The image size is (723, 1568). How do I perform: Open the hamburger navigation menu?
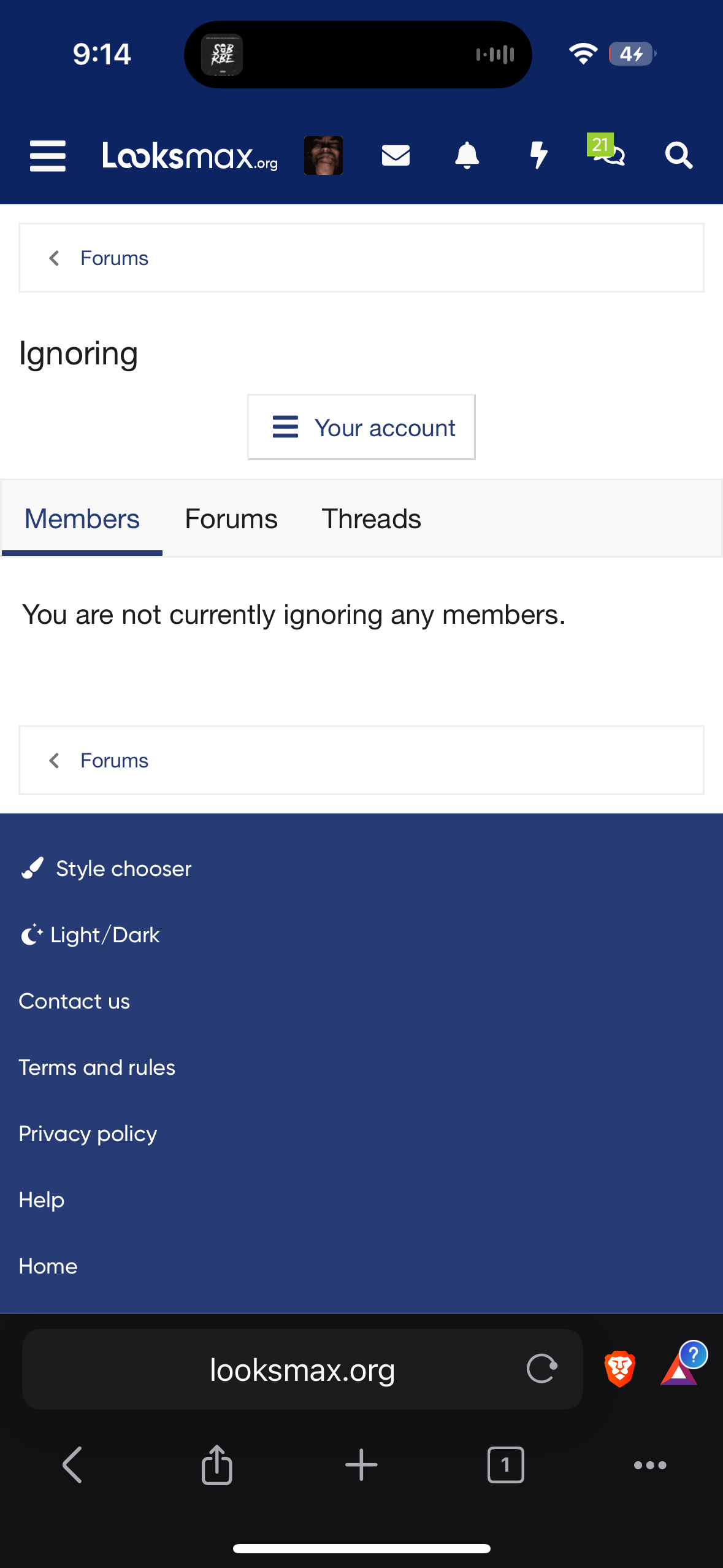tap(48, 156)
